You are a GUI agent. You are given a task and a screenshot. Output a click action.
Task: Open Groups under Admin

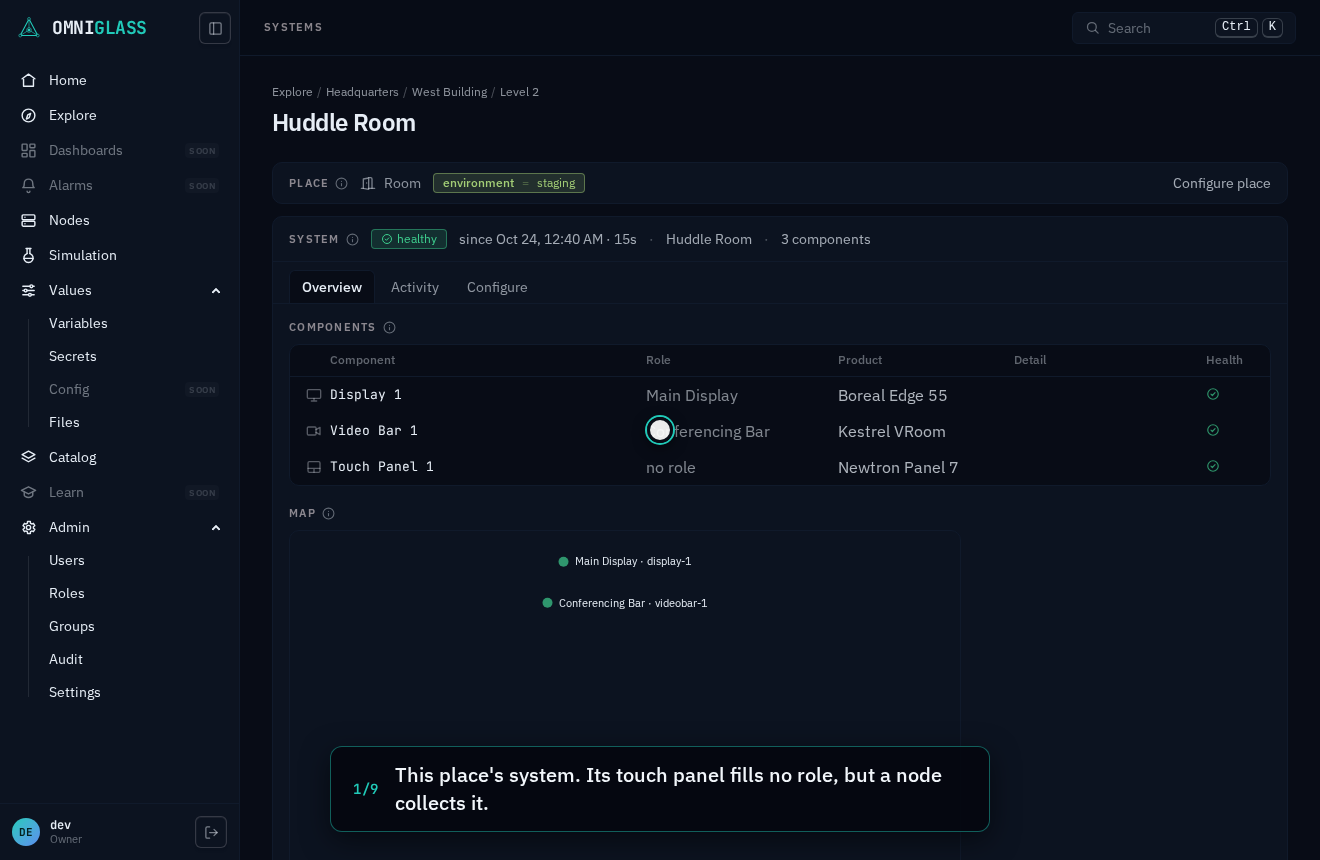tap(72, 626)
